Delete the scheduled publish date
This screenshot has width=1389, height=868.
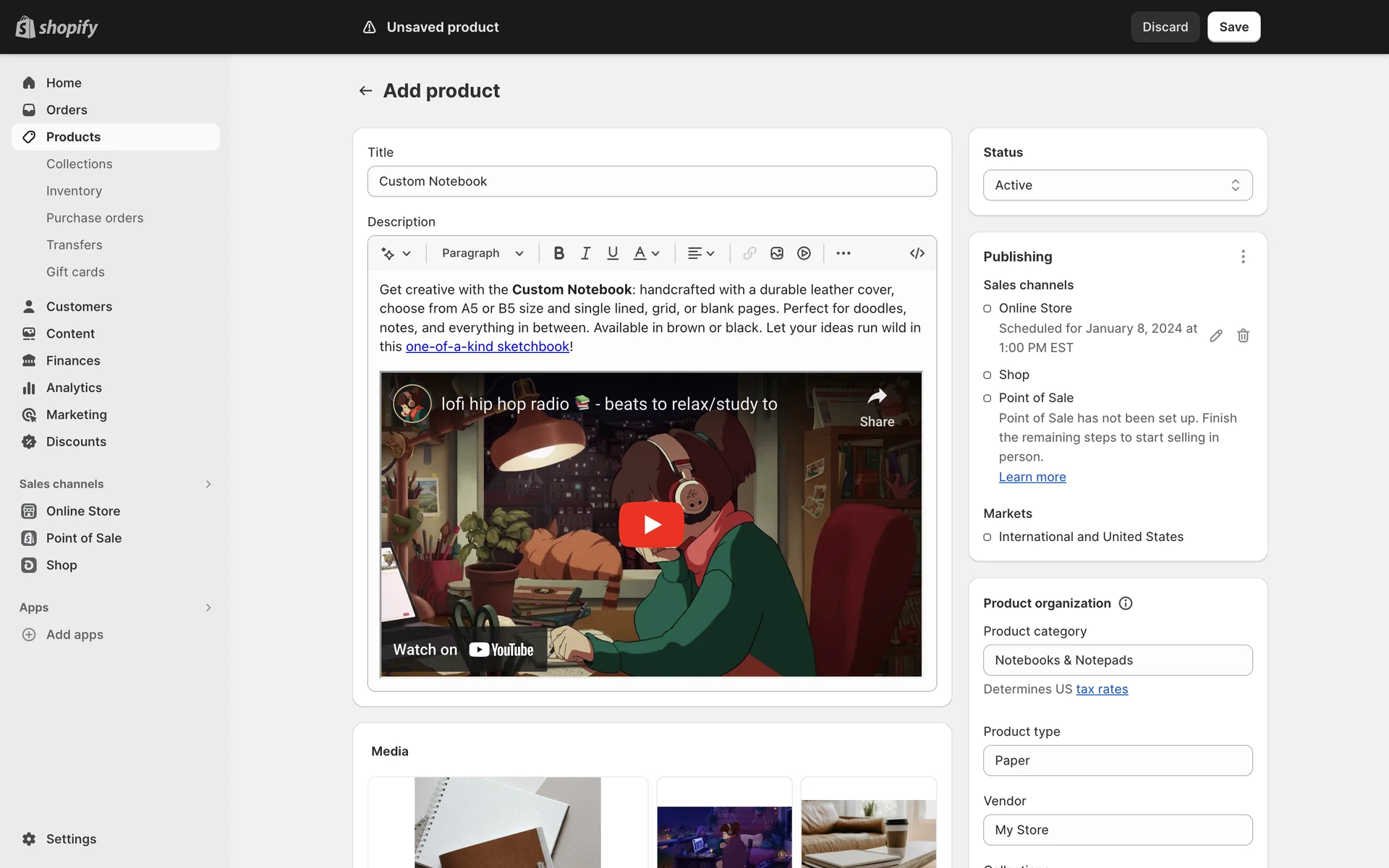point(1243,336)
